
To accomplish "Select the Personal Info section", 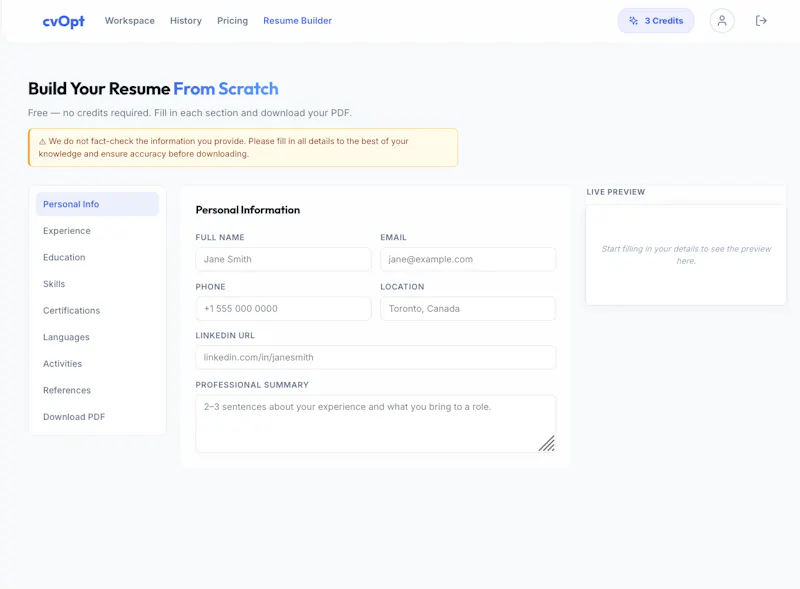I will tap(97, 204).
